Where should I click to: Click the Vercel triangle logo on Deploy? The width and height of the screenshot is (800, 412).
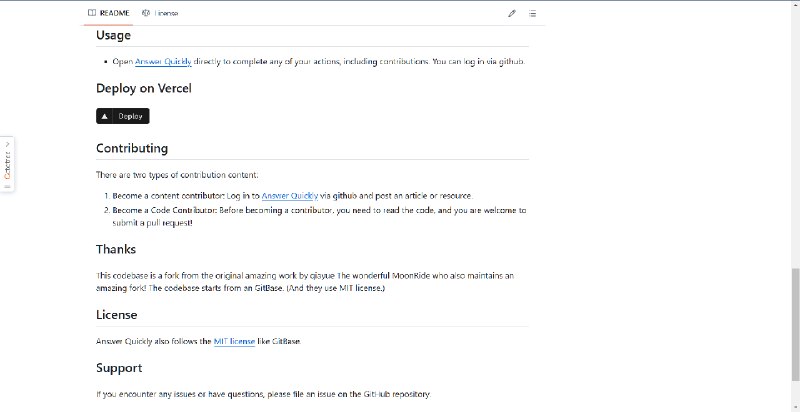click(105, 116)
